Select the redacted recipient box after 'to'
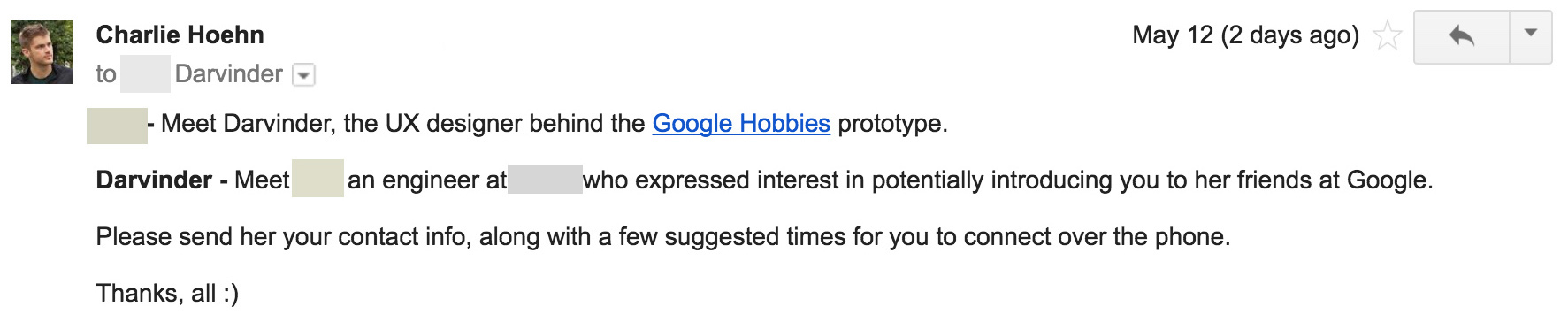The image size is (1568, 322). point(145,74)
